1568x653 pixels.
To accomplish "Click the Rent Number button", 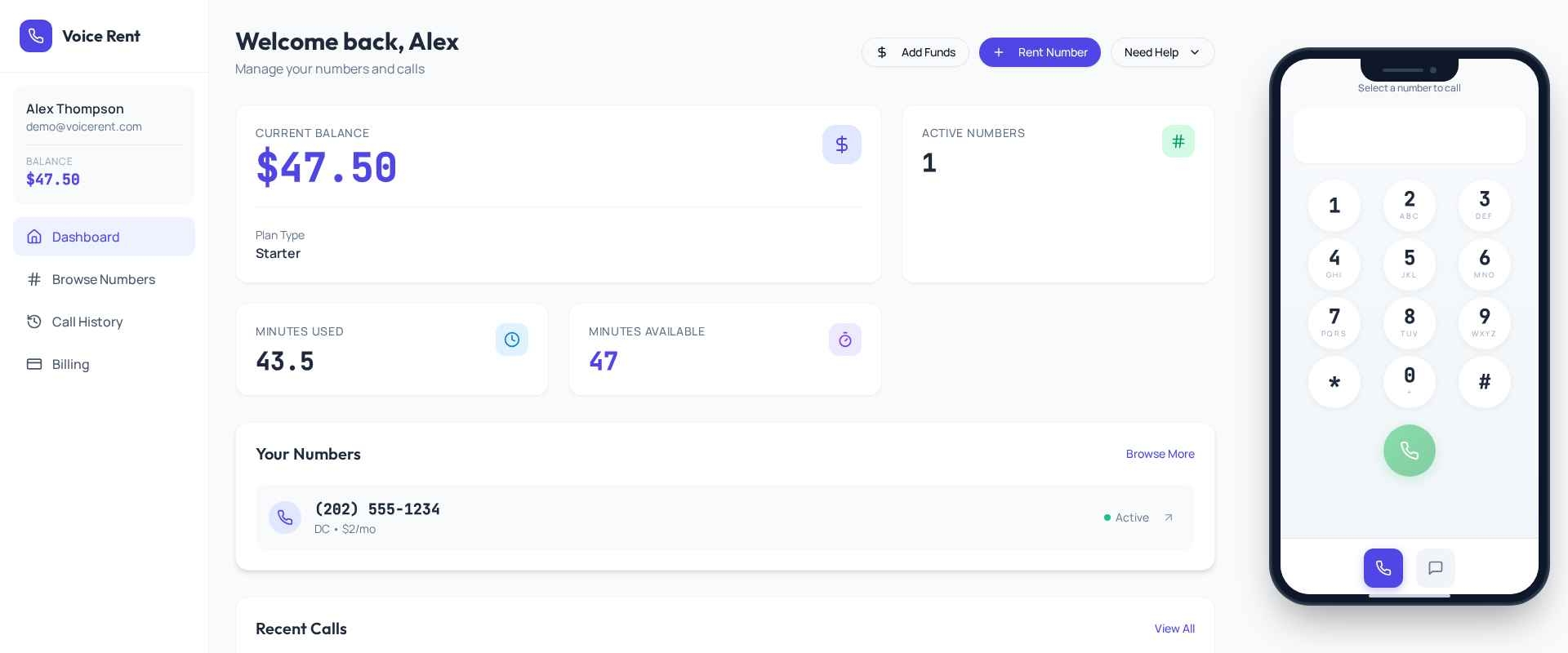I will click(1039, 52).
